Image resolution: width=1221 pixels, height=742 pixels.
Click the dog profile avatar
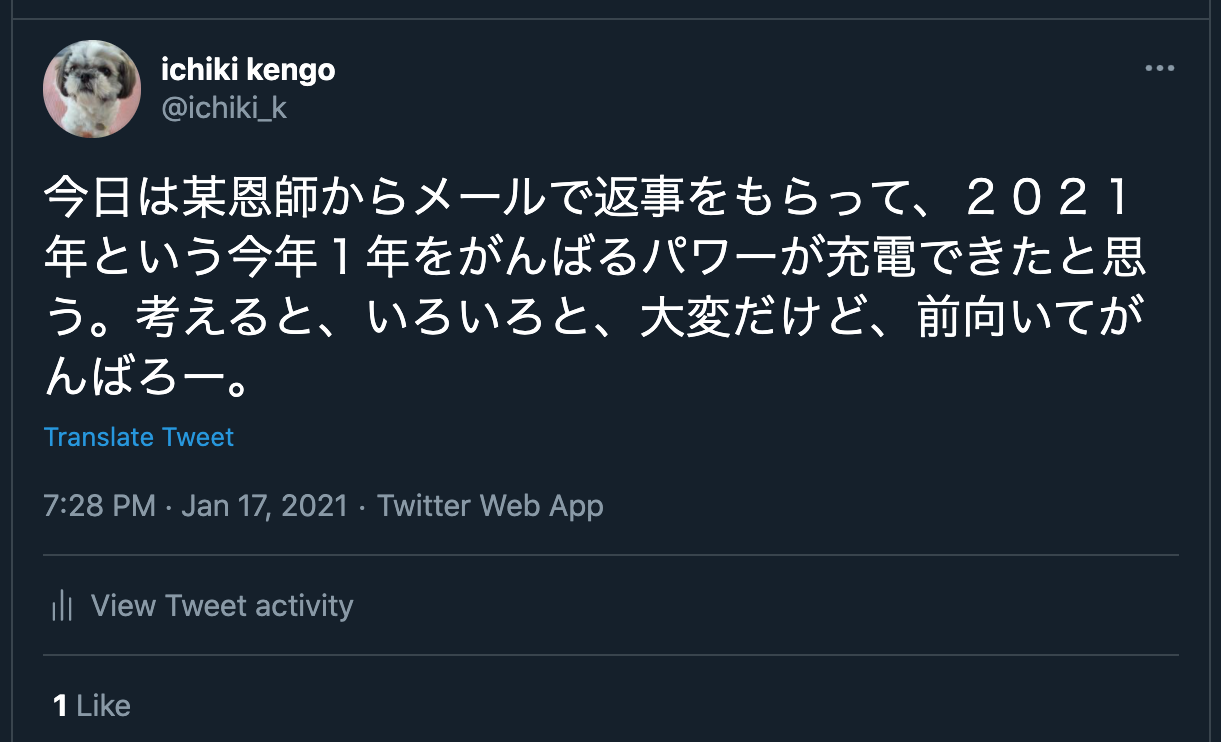92,89
